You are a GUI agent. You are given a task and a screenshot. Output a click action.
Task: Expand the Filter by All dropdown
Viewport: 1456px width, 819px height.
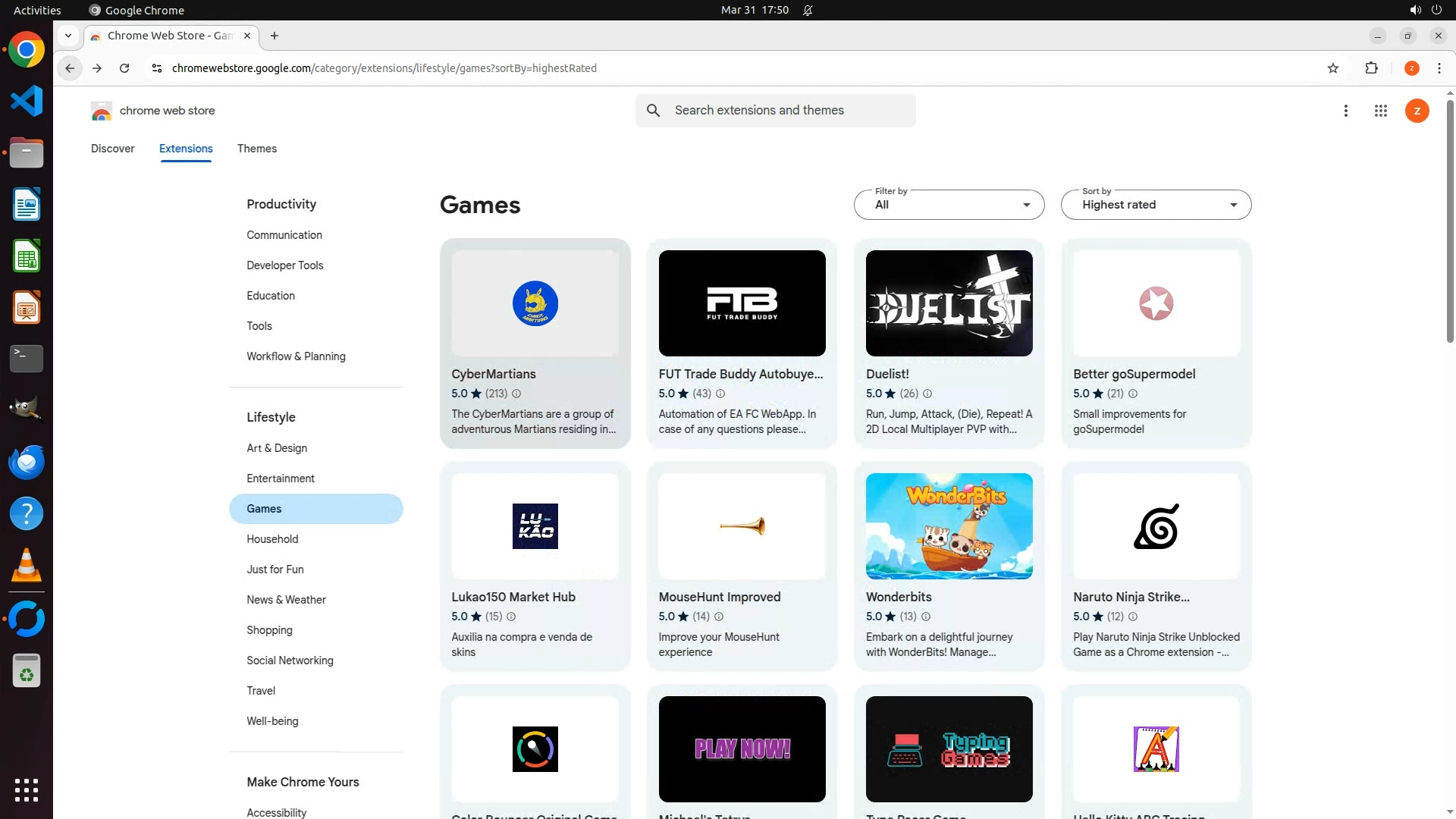(949, 205)
